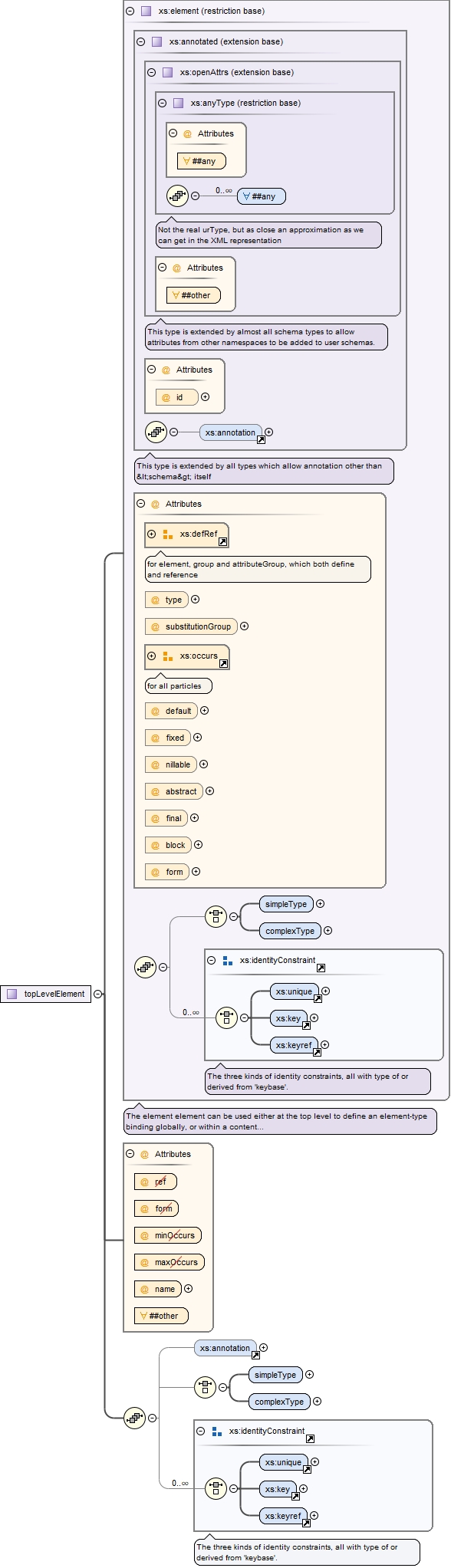Expand the name attribute plus toggle
451x1568 pixels.
click(x=188, y=1289)
